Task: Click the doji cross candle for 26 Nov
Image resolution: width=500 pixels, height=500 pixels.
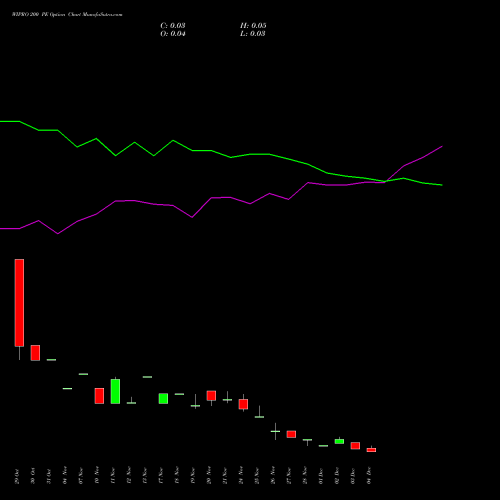Action: [275, 431]
